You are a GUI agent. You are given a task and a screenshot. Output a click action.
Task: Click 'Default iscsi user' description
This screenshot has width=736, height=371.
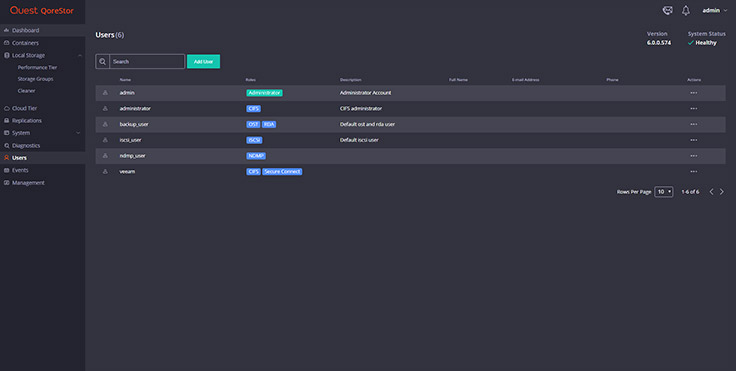[359, 140]
